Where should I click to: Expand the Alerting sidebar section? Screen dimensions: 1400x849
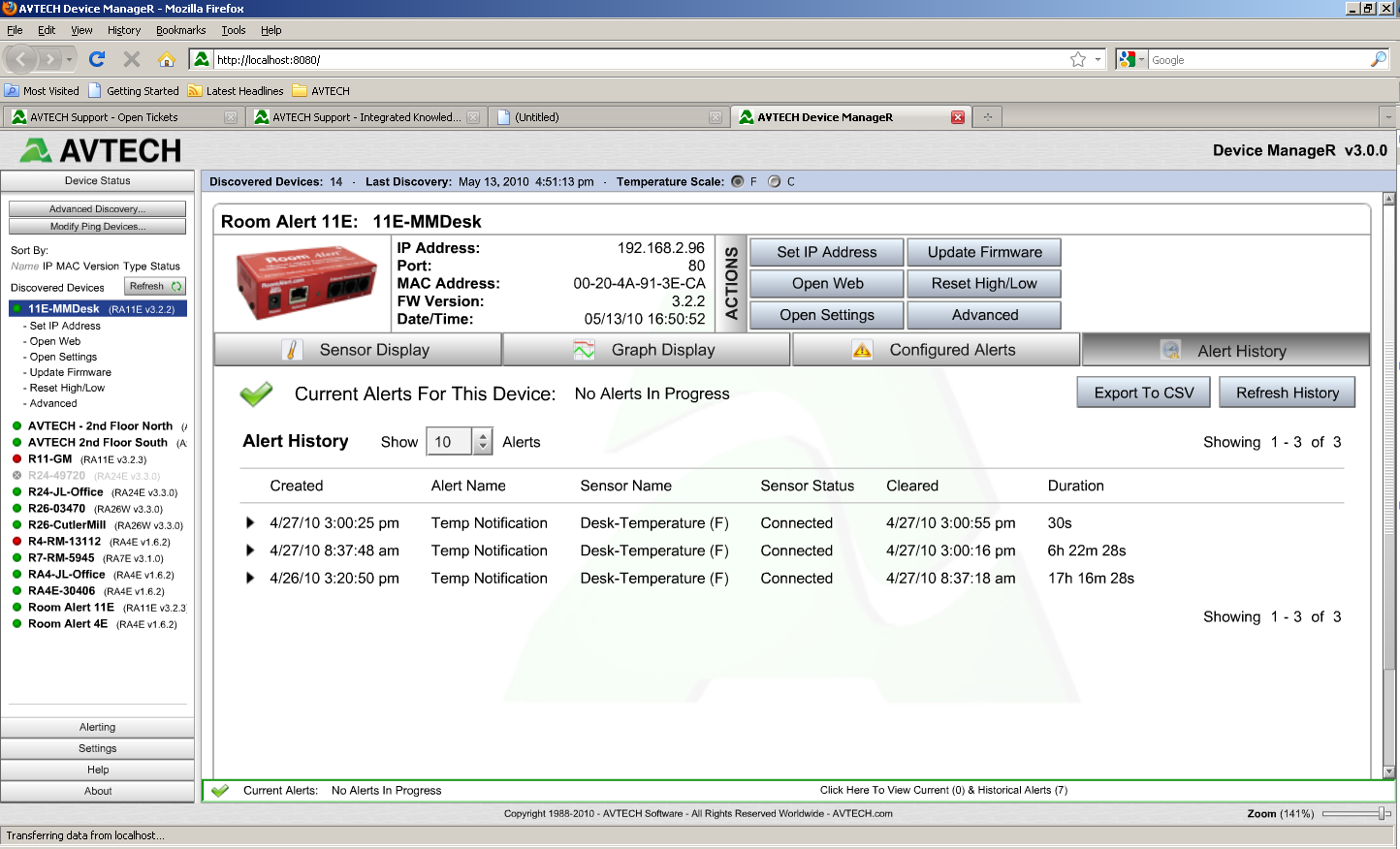[97, 728]
